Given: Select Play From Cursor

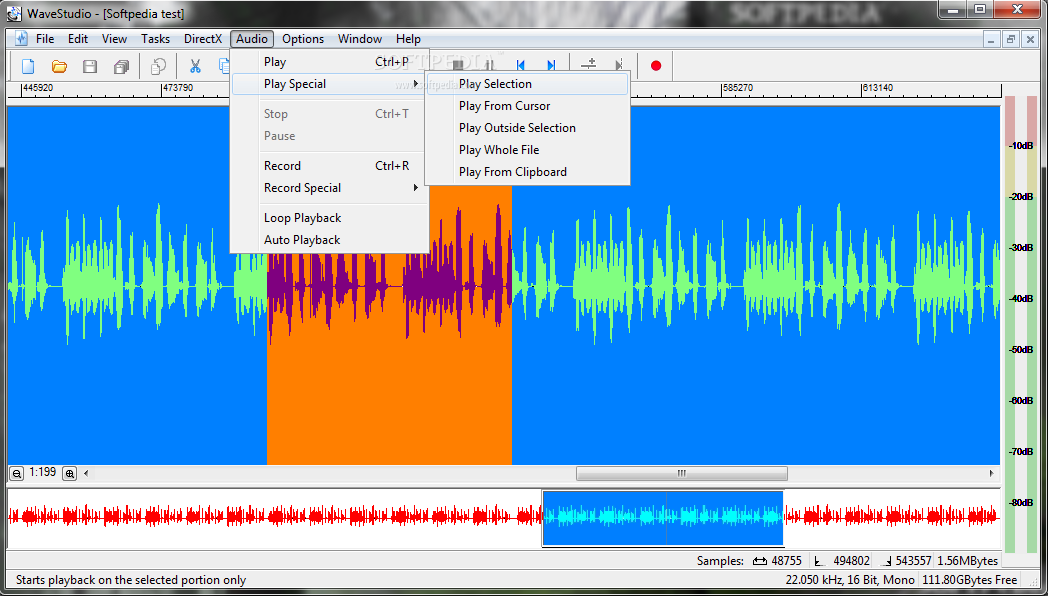Looking at the screenshot, I should click(527, 106).
